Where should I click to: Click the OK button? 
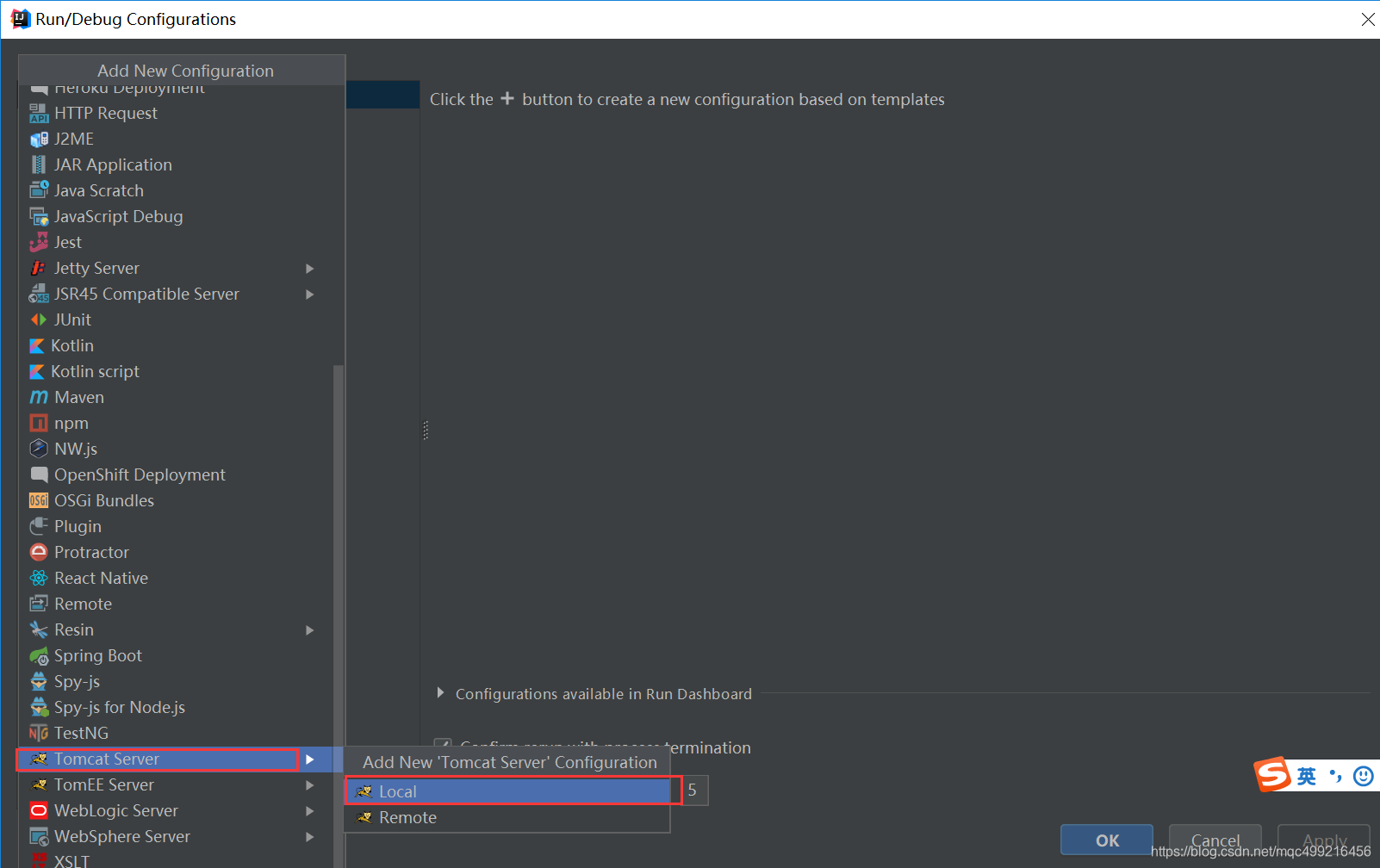point(1107,840)
